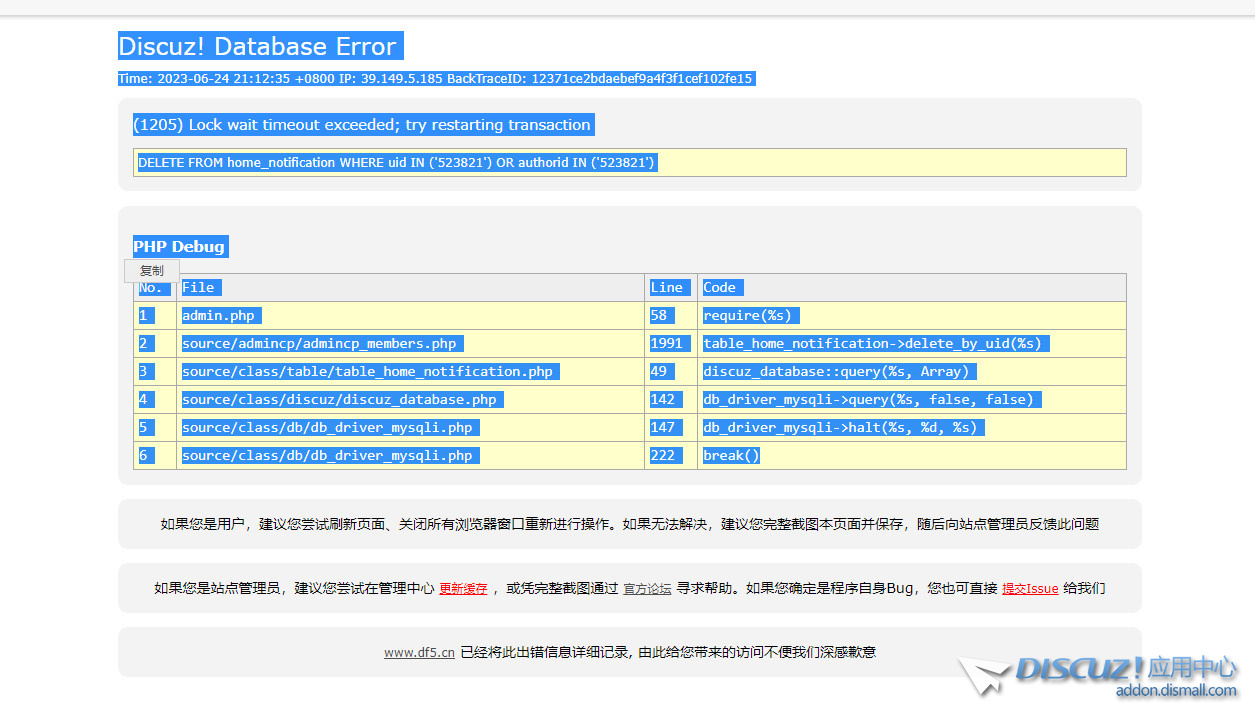Click the table_home_notification->delete_by_uid code entry
Screen dimensions: 1255x716
point(873,343)
